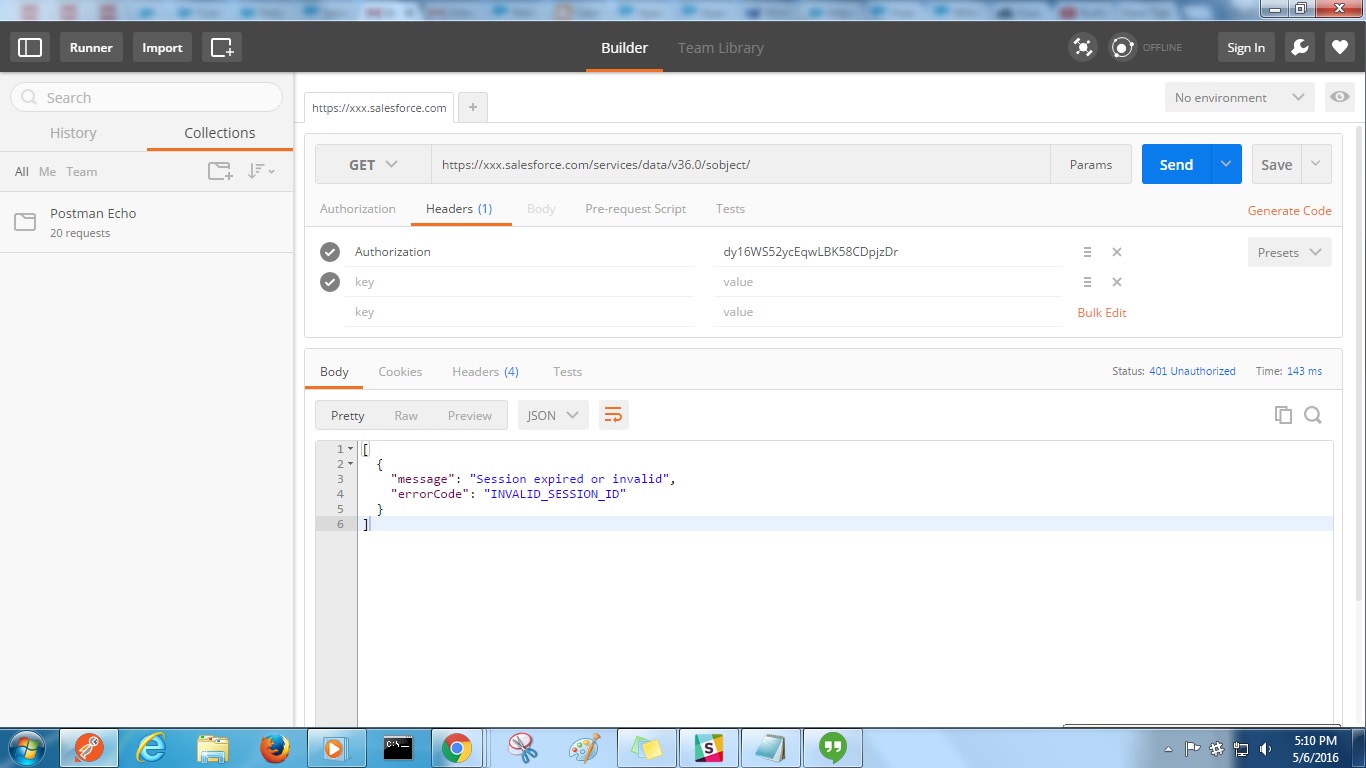Switch to the History tab
Screen dimensions: 1366x768
click(73, 133)
